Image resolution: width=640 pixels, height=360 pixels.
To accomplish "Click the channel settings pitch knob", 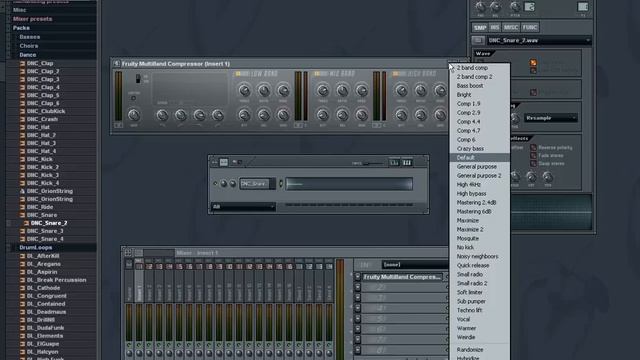I will tap(515, 7).
